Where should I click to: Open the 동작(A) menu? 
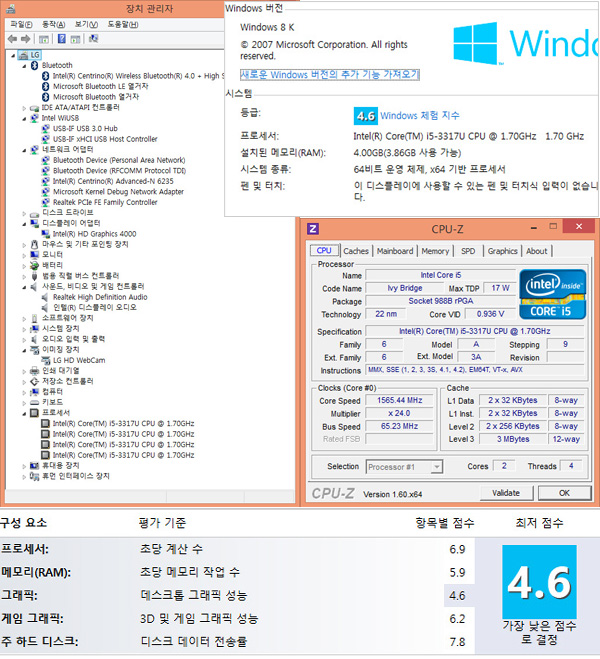54,24
